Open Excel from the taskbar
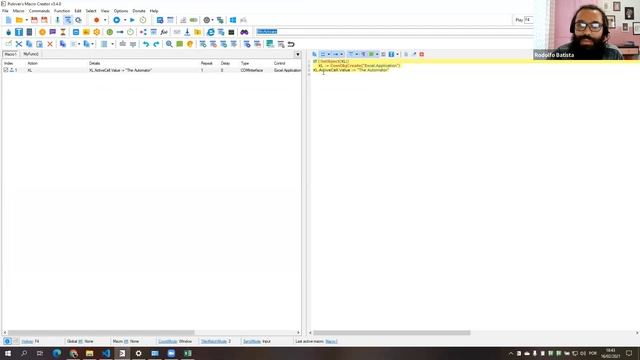 coord(187,353)
